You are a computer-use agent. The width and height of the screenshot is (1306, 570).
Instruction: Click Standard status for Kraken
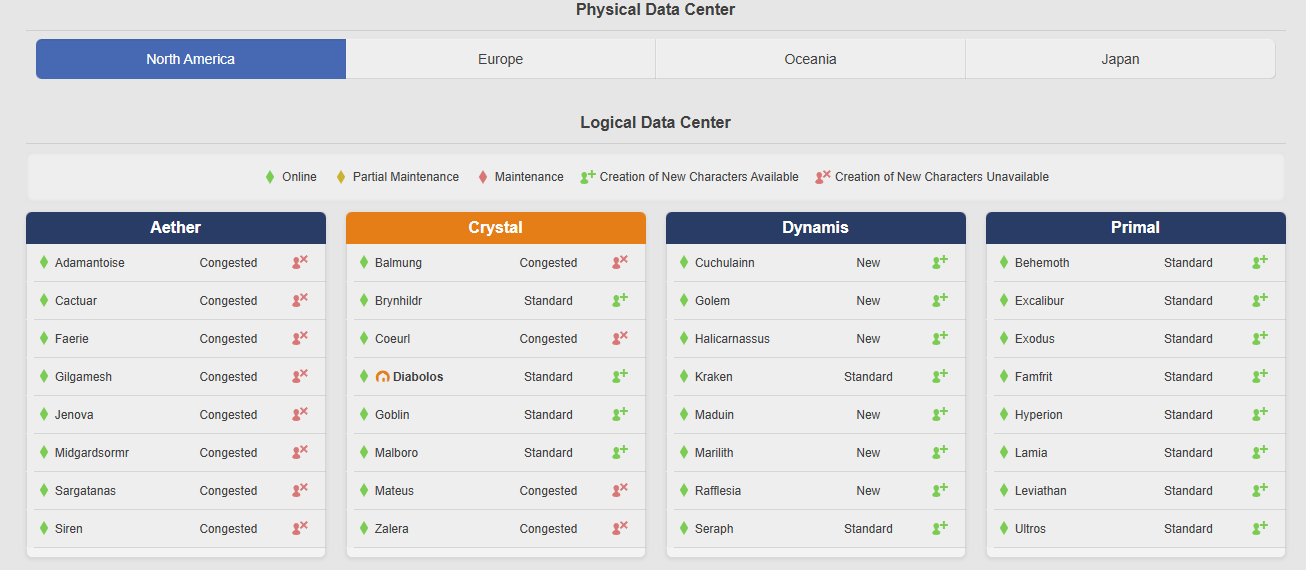click(x=868, y=377)
